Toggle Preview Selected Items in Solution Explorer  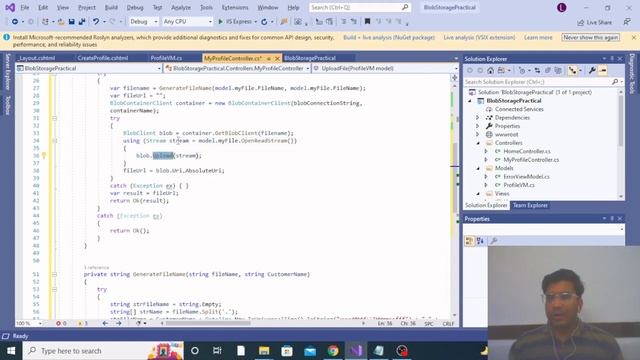pyautogui.click(x=603, y=71)
